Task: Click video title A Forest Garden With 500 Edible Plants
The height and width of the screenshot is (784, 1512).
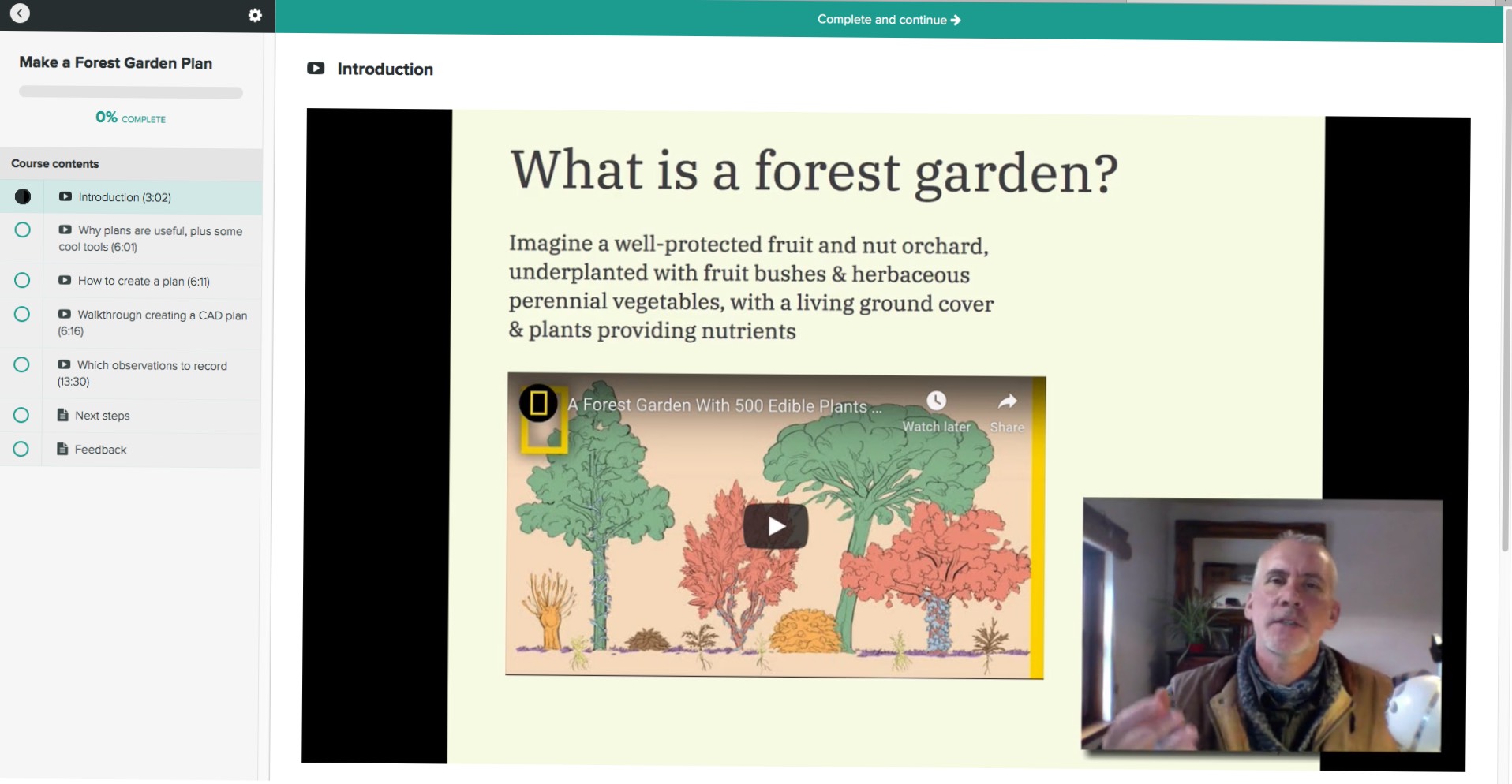Action: (724, 405)
